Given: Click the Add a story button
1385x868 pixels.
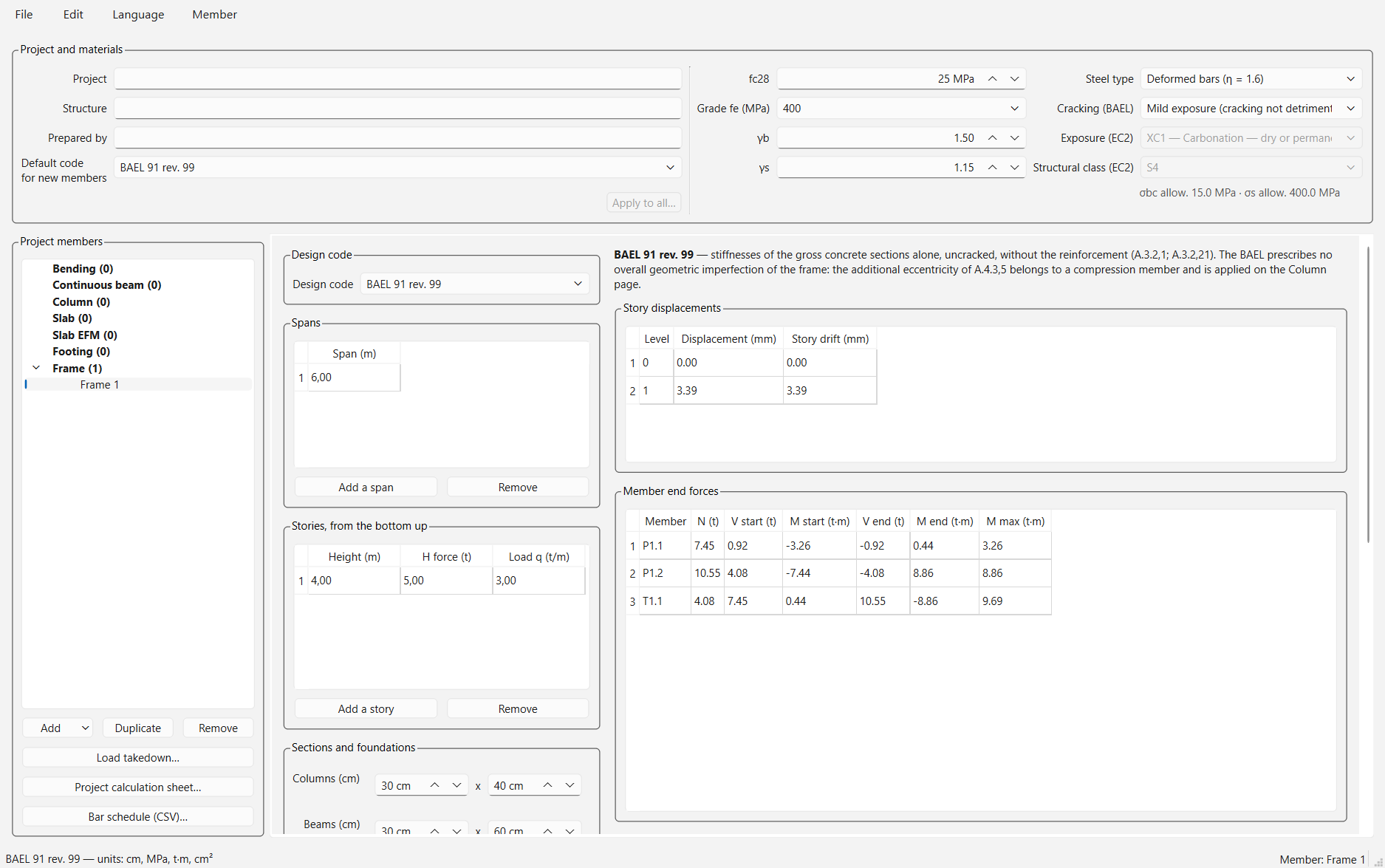Looking at the screenshot, I should (366, 709).
